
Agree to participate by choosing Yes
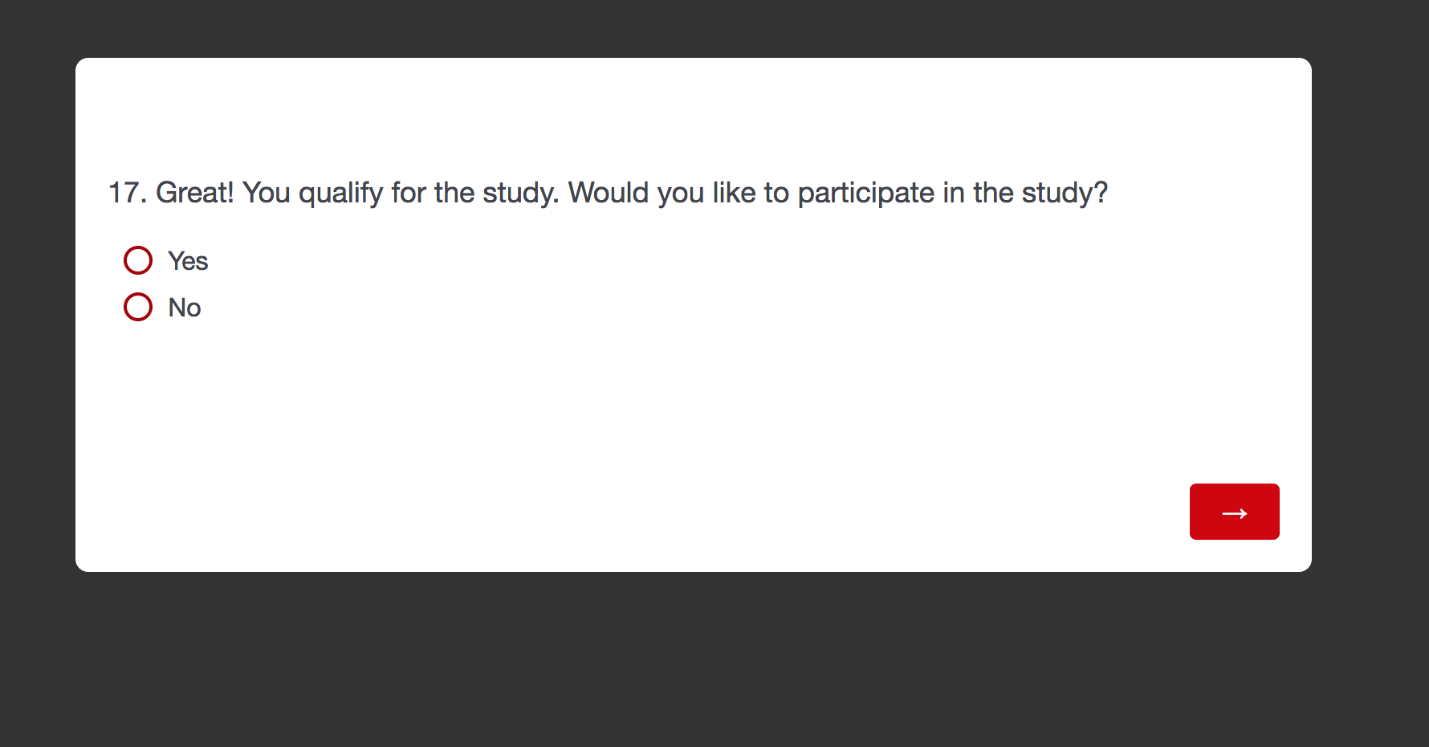(x=138, y=261)
